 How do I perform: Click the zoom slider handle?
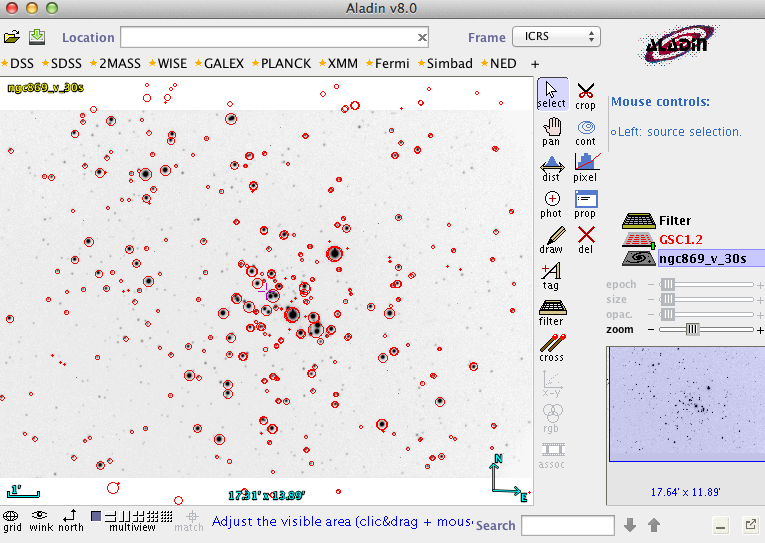(692, 329)
